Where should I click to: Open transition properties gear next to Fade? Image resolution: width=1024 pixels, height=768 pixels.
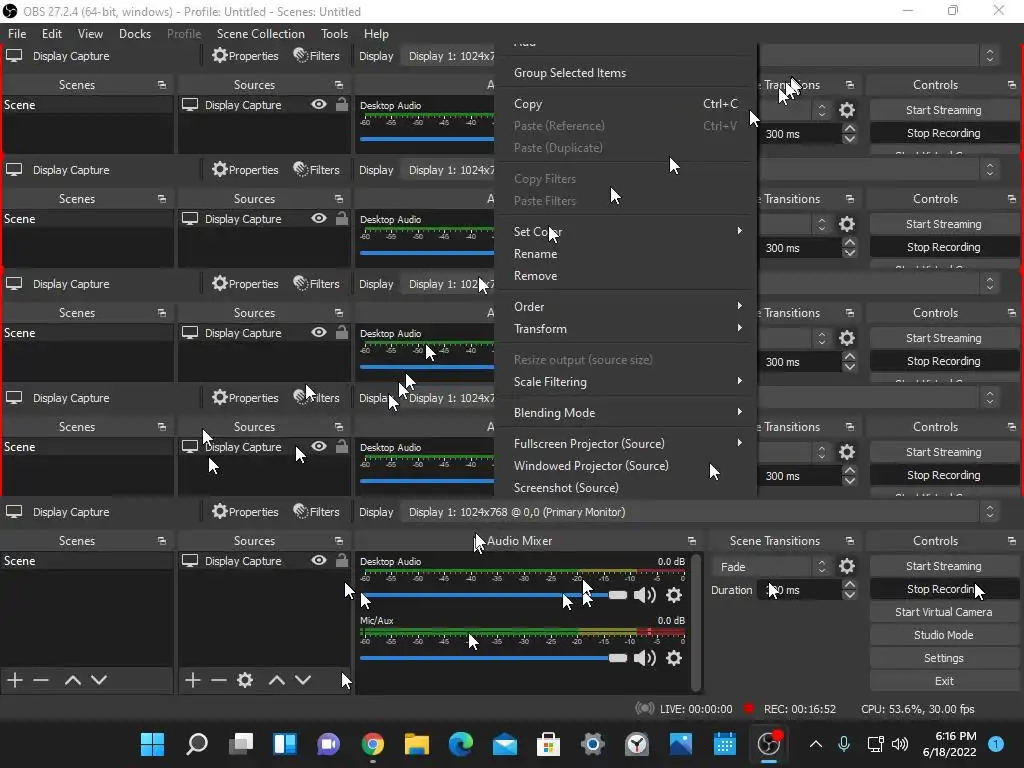click(x=847, y=566)
